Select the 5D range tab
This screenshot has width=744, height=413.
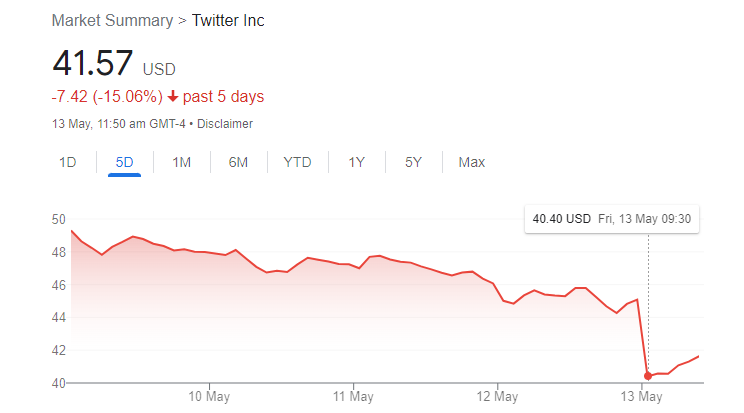124,162
